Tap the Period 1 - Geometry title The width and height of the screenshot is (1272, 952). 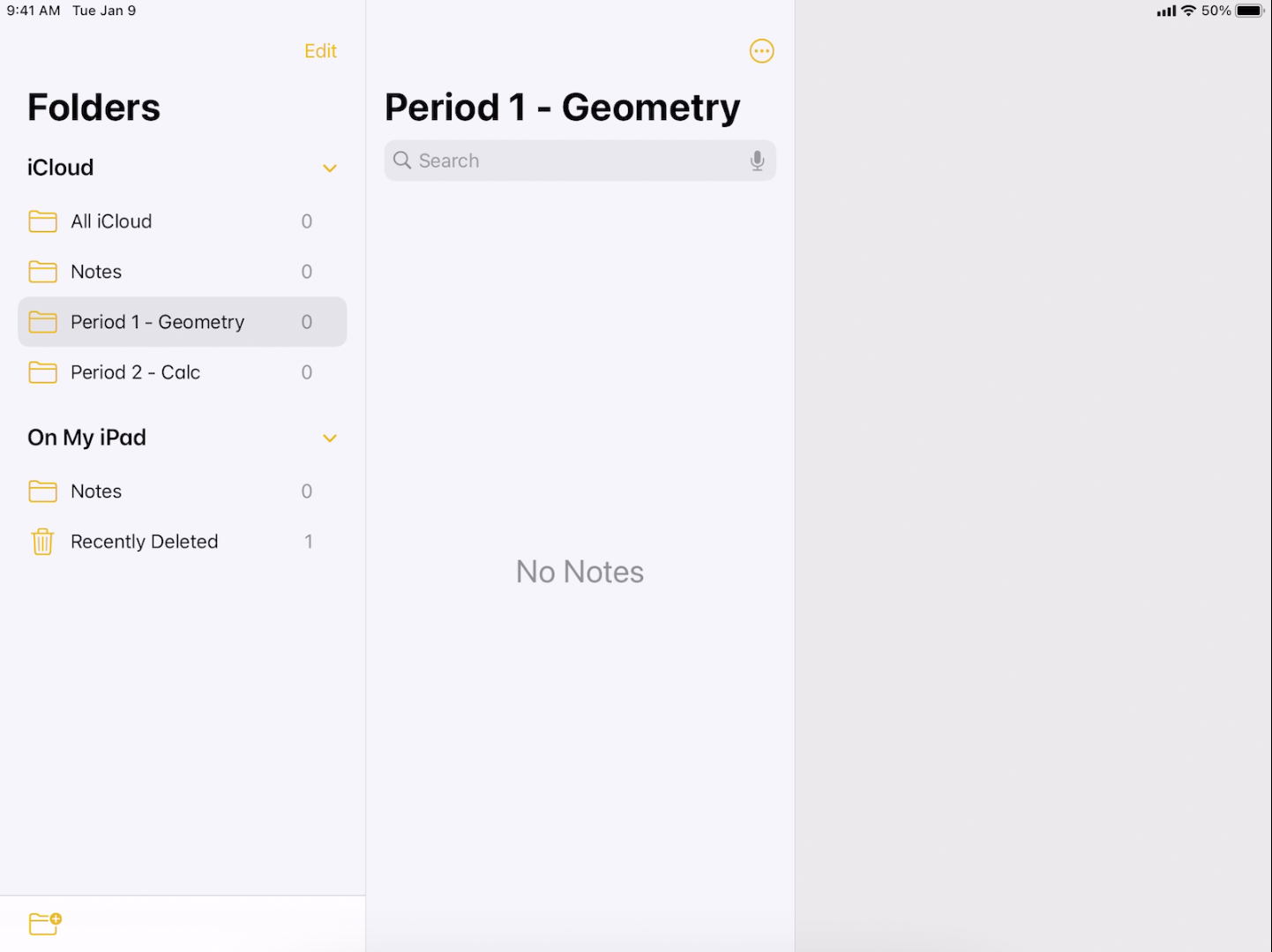pyautogui.click(x=562, y=108)
